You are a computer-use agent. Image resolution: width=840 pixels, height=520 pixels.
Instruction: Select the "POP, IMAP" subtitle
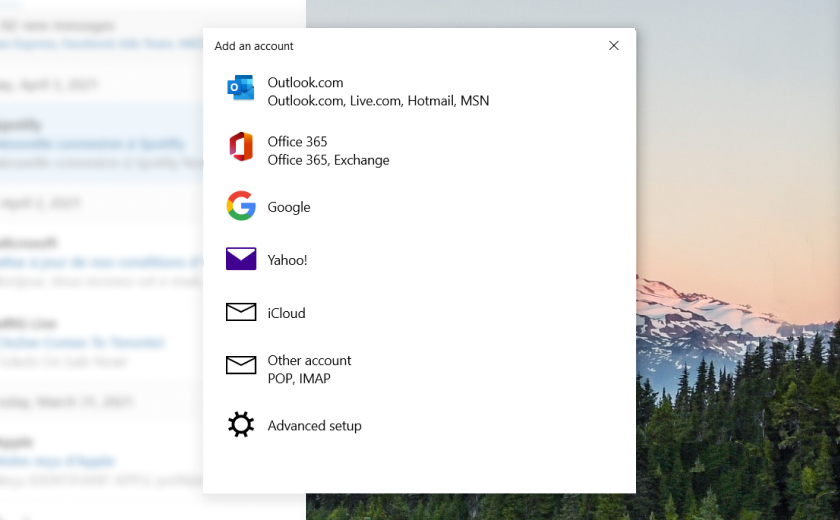299,379
